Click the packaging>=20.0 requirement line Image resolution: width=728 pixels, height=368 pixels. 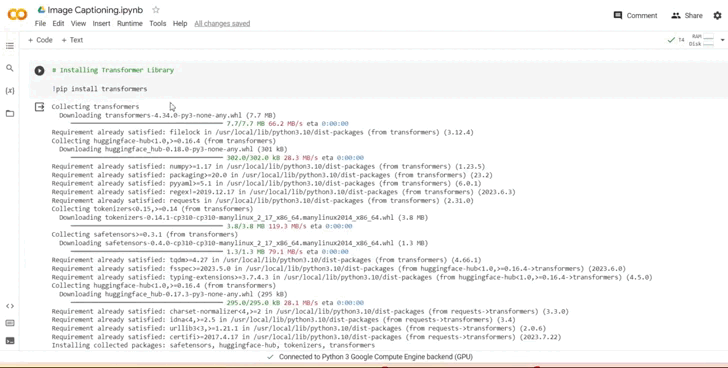tap(272, 175)
